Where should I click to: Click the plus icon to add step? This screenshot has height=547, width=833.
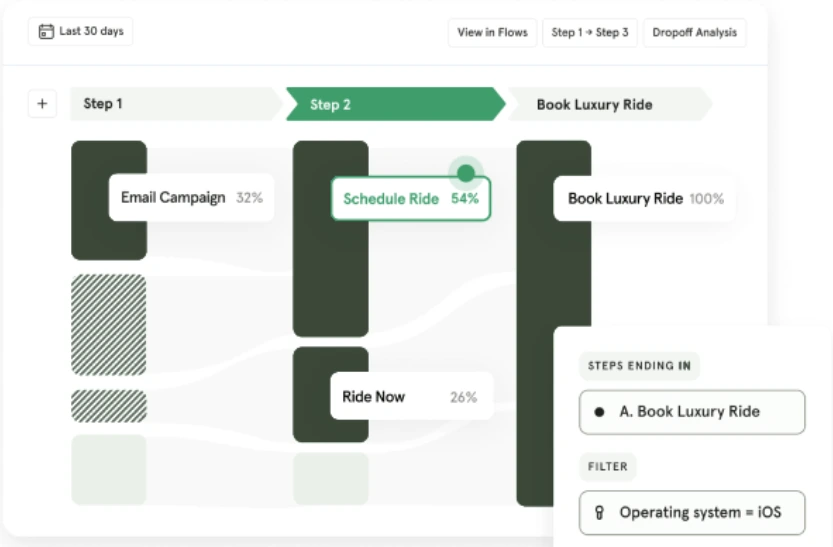pyautogui.click(x=42, y=104)
